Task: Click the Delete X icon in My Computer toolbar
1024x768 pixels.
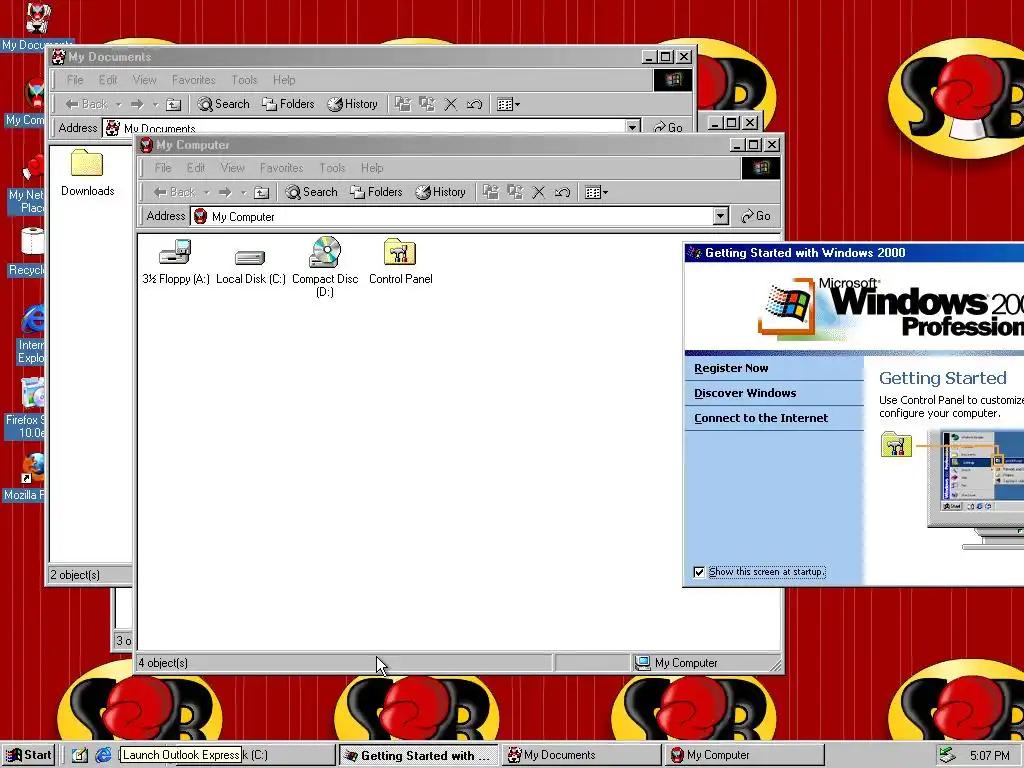Action: [x=539, y=192]
